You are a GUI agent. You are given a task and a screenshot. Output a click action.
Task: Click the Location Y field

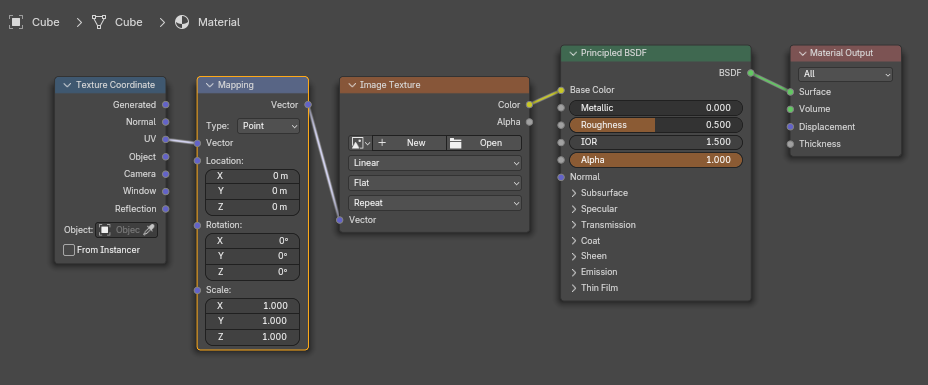(x=253, y=192)
